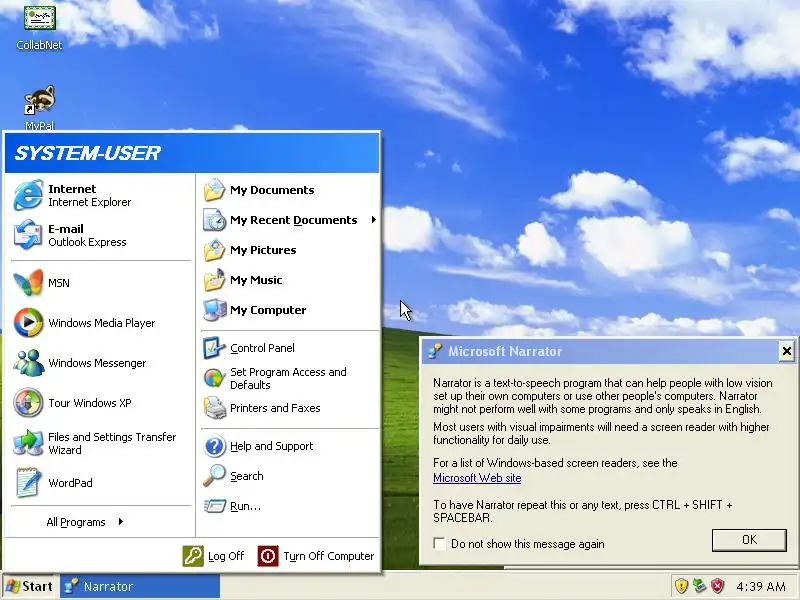
Task: Open Windows Media Player icon
Action: (28, 322)
